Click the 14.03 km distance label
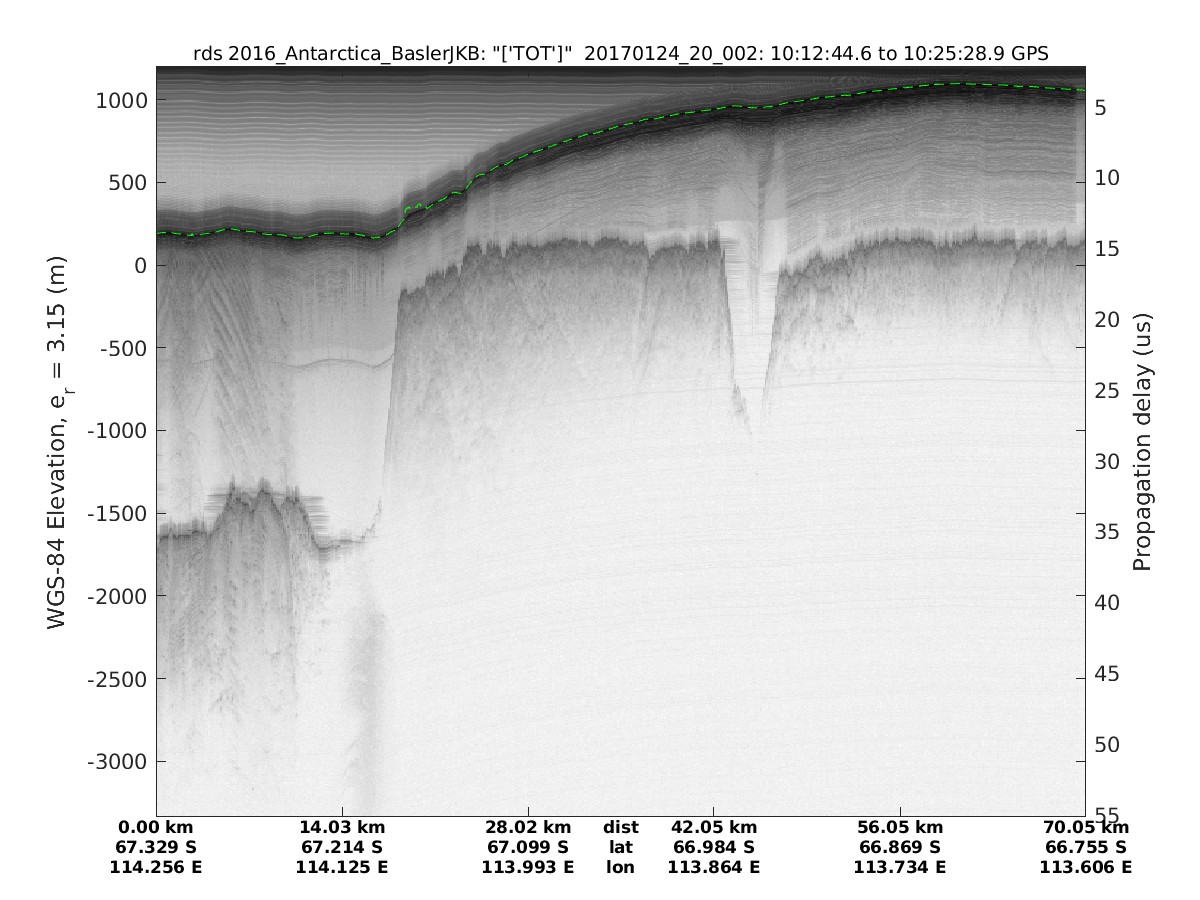The image size is (1200, 900). 341,828
